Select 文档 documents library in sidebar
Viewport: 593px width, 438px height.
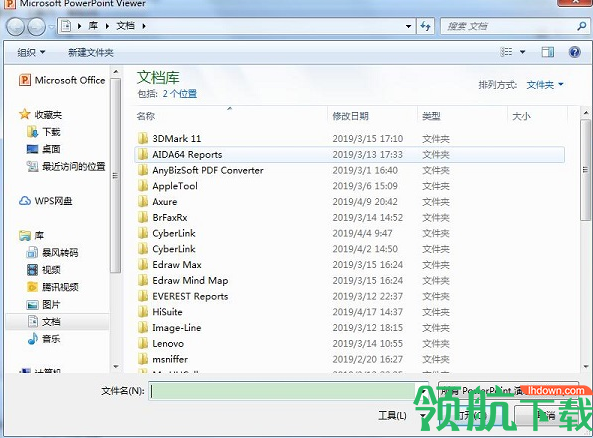(57, 322)
